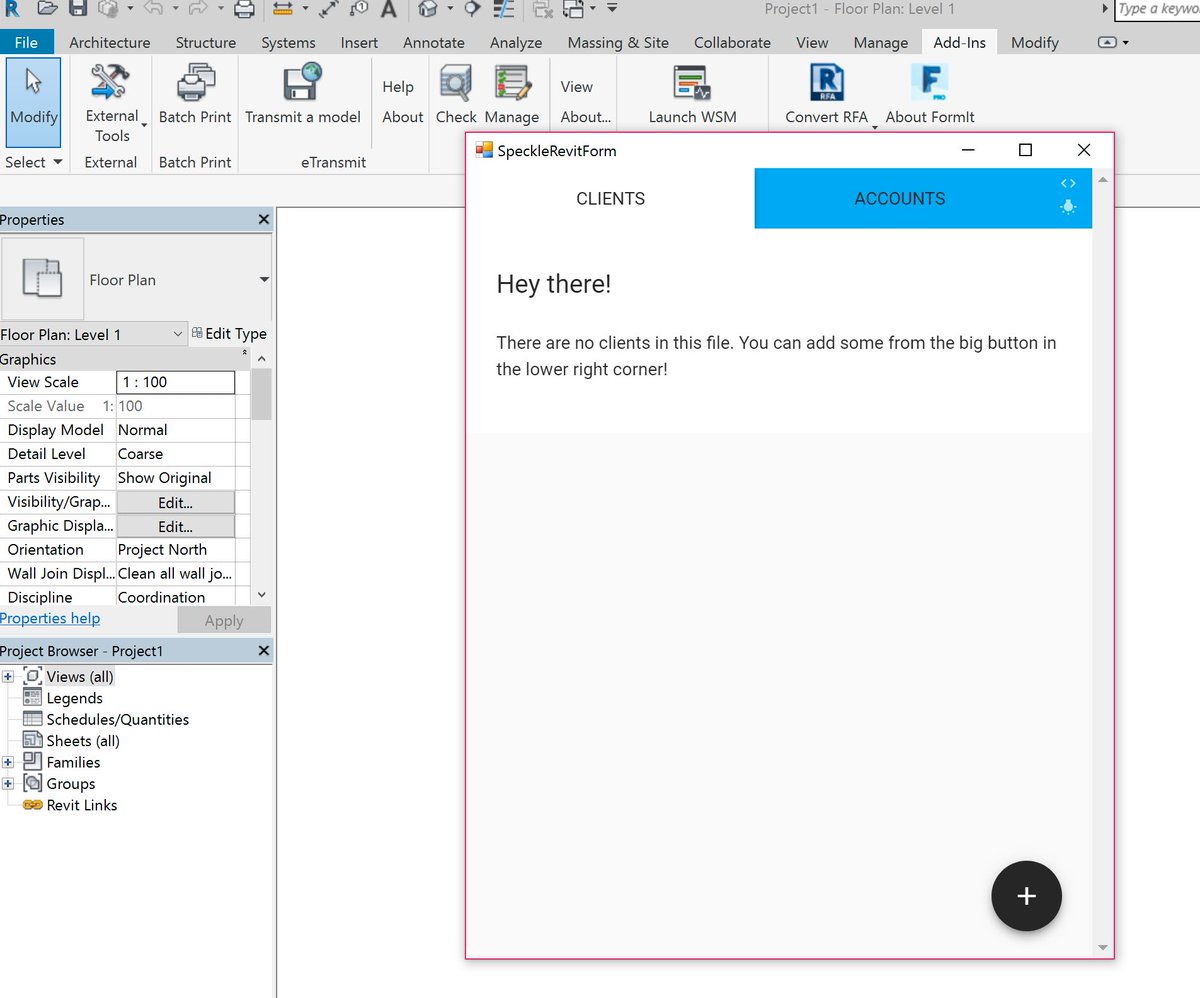Open Properties help link
The image size is (1200, 998).
click(x=50, y=618)
